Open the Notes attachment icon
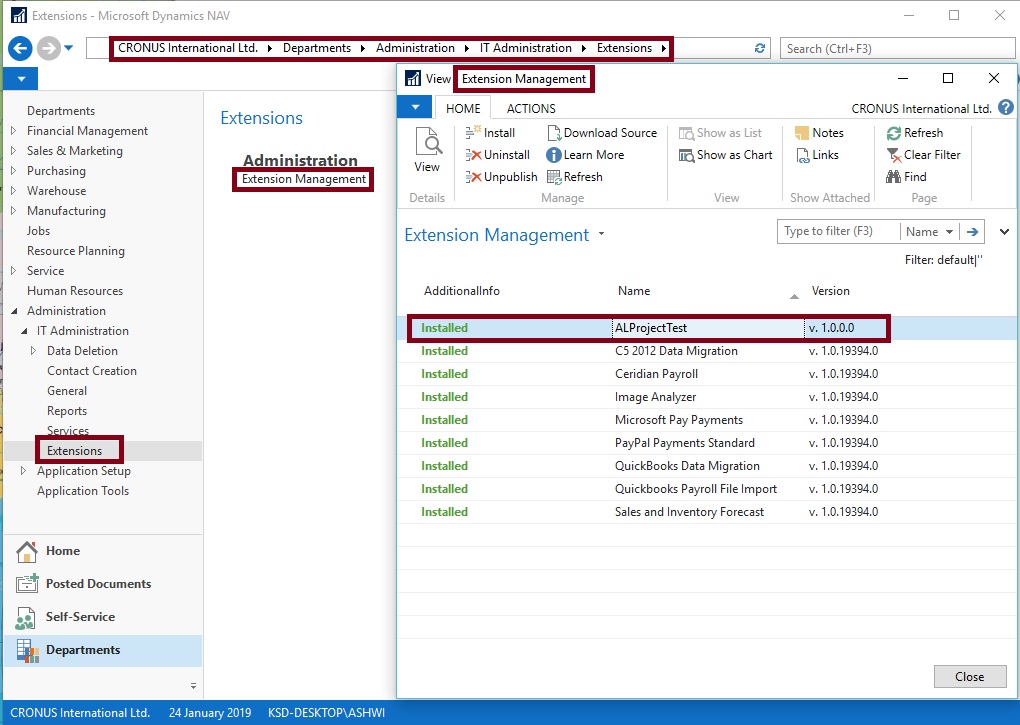This screenshot has height=725, width=1020. point(802,133)
